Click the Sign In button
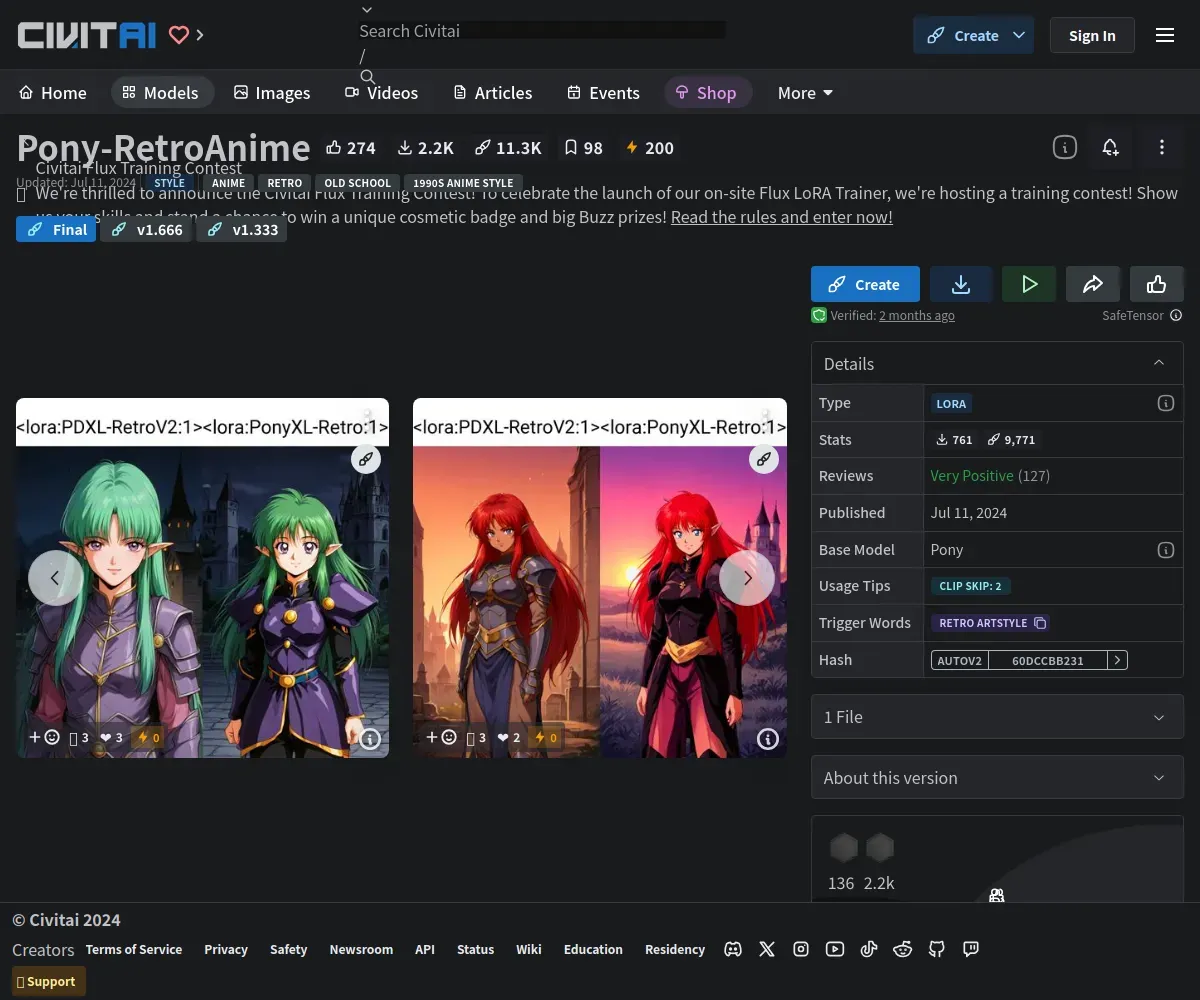 (1092, 35)
